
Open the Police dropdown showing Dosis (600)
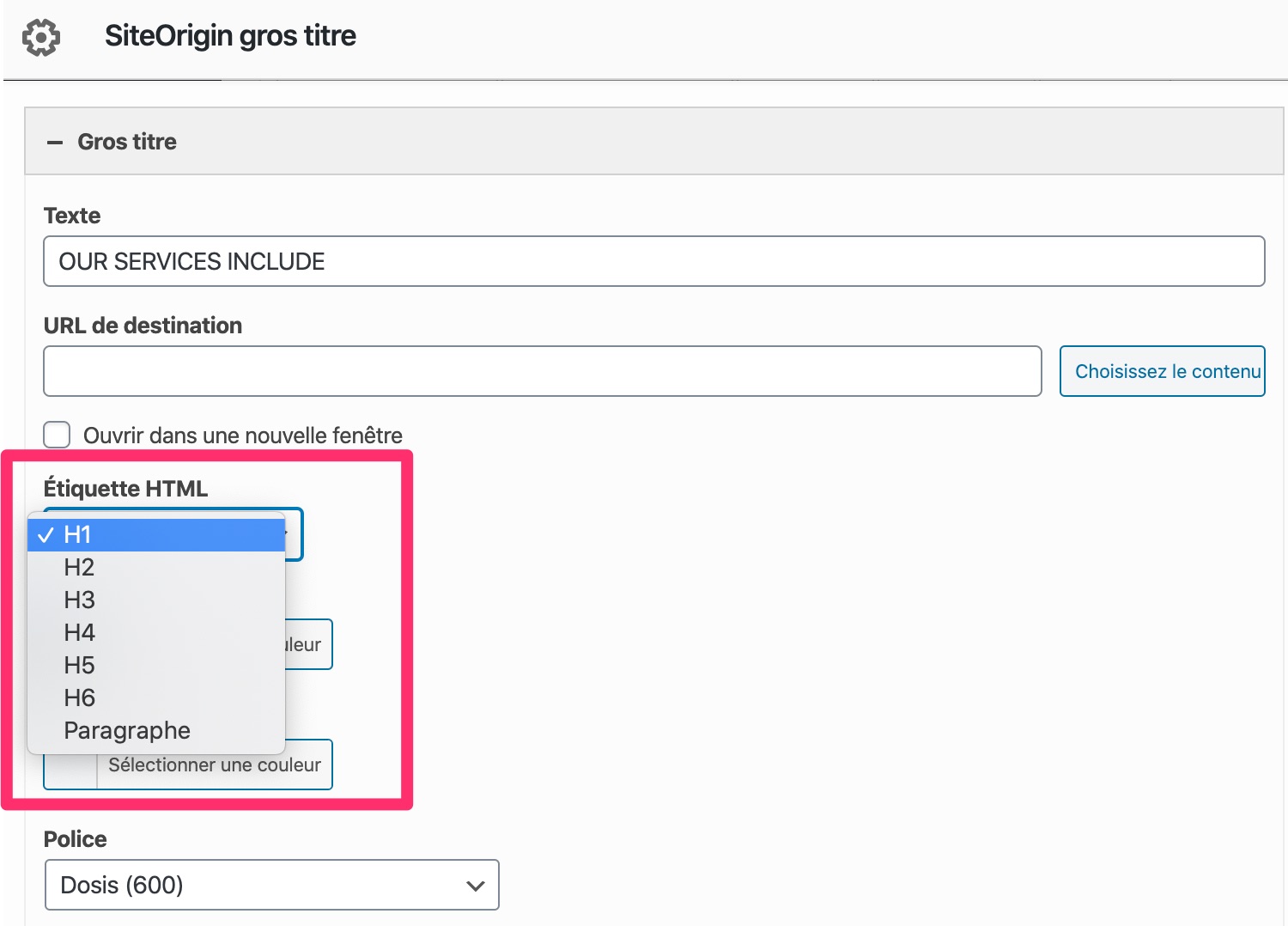point(271,885)
